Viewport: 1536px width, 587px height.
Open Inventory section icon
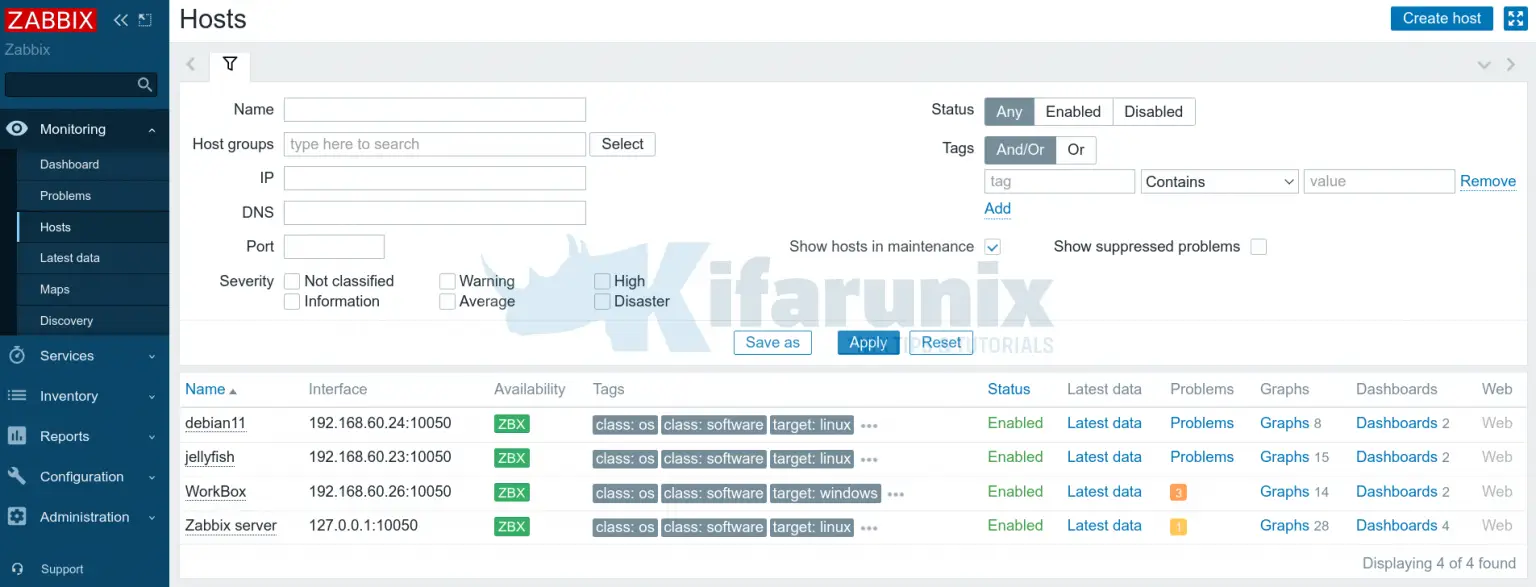pos(16,396)
